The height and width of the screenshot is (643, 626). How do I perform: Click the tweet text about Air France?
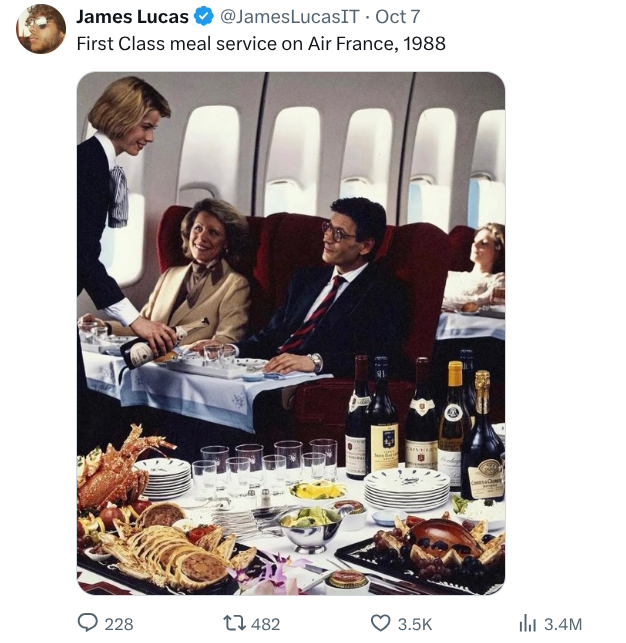point(261,44)
